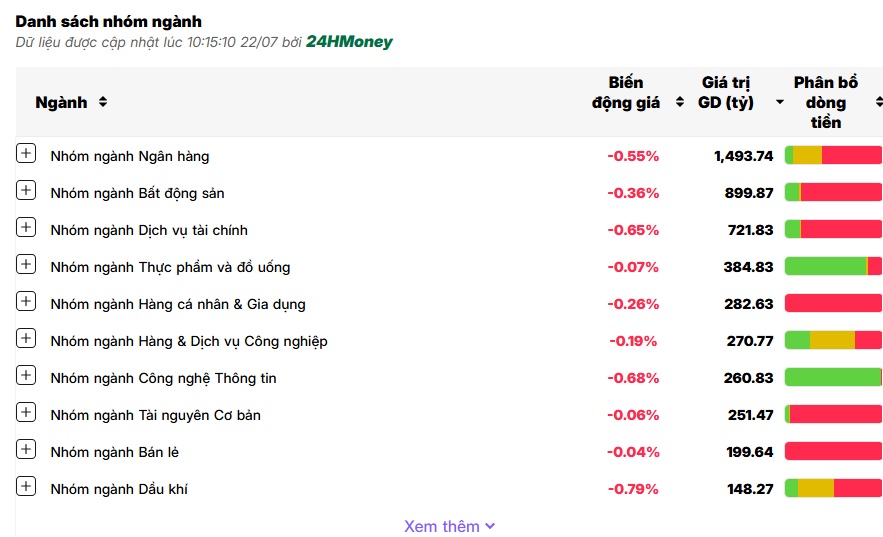Viewport: 883px width, 537px height.
Task: Expand the Nhóm ngành Dịch vụ tài chính row
Action: click(x=26, y=227)
